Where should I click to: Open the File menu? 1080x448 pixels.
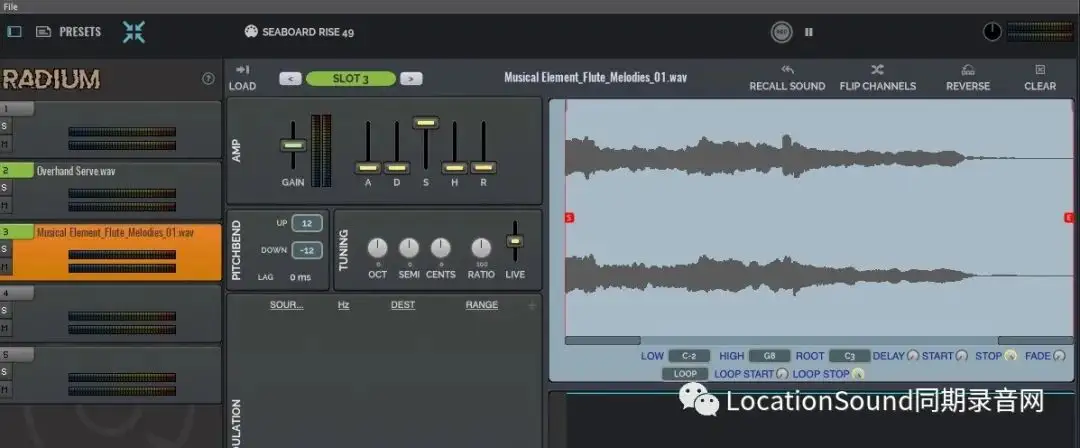[x=10, y=6]
